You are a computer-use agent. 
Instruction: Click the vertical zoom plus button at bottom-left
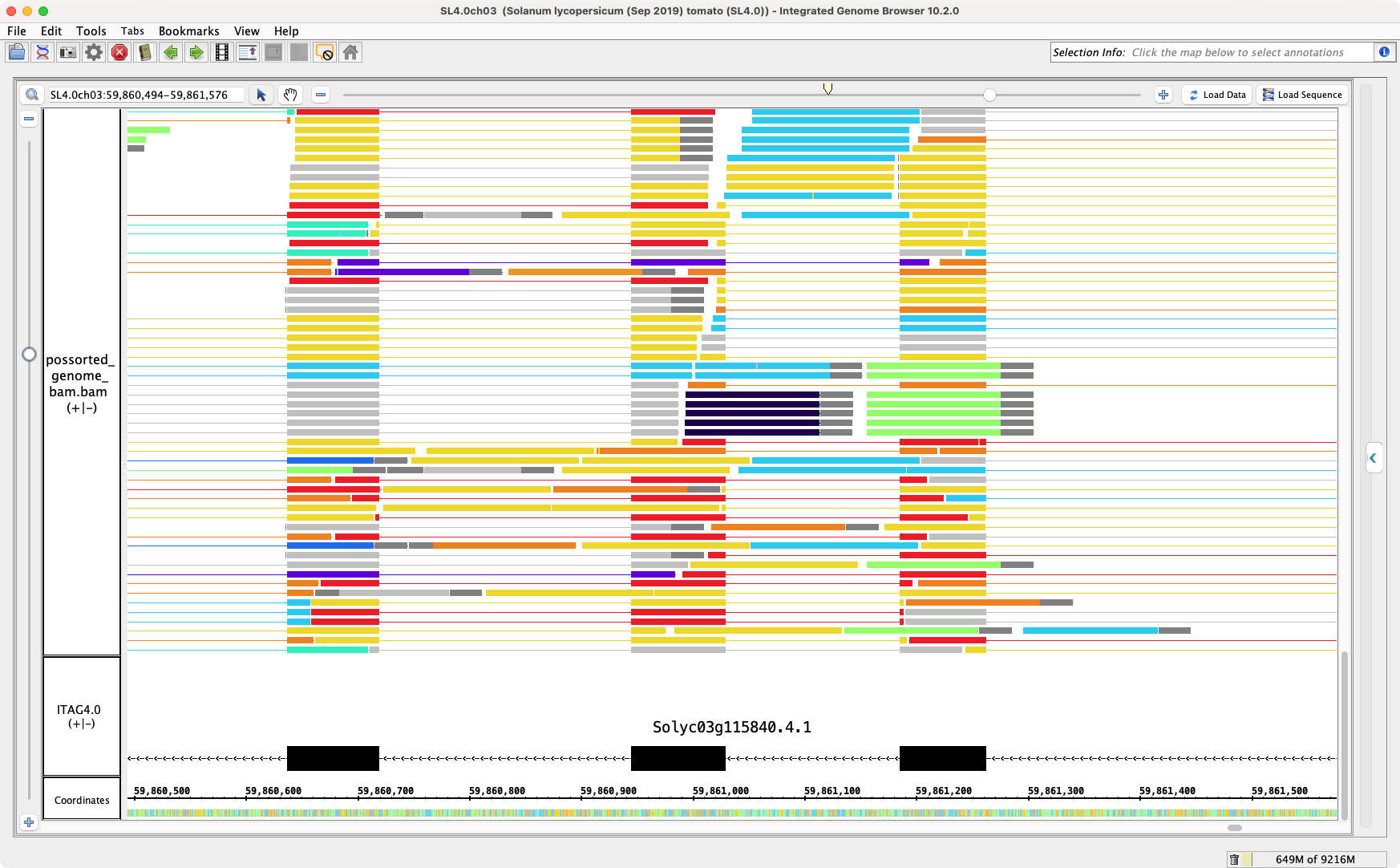pos(29,822)
